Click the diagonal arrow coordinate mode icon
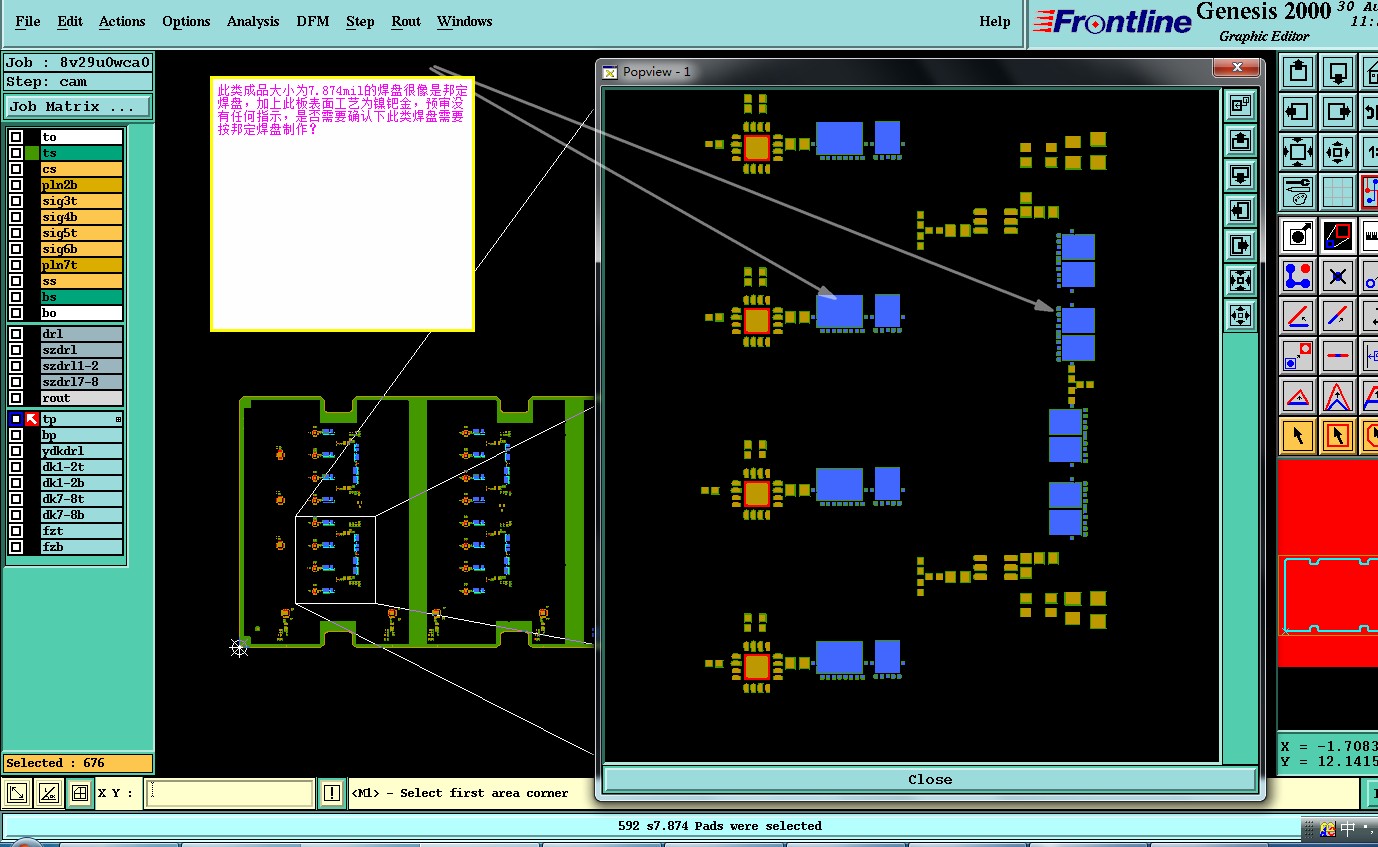The width and height of the screenshot is (1378, 847). coord(17,794)
